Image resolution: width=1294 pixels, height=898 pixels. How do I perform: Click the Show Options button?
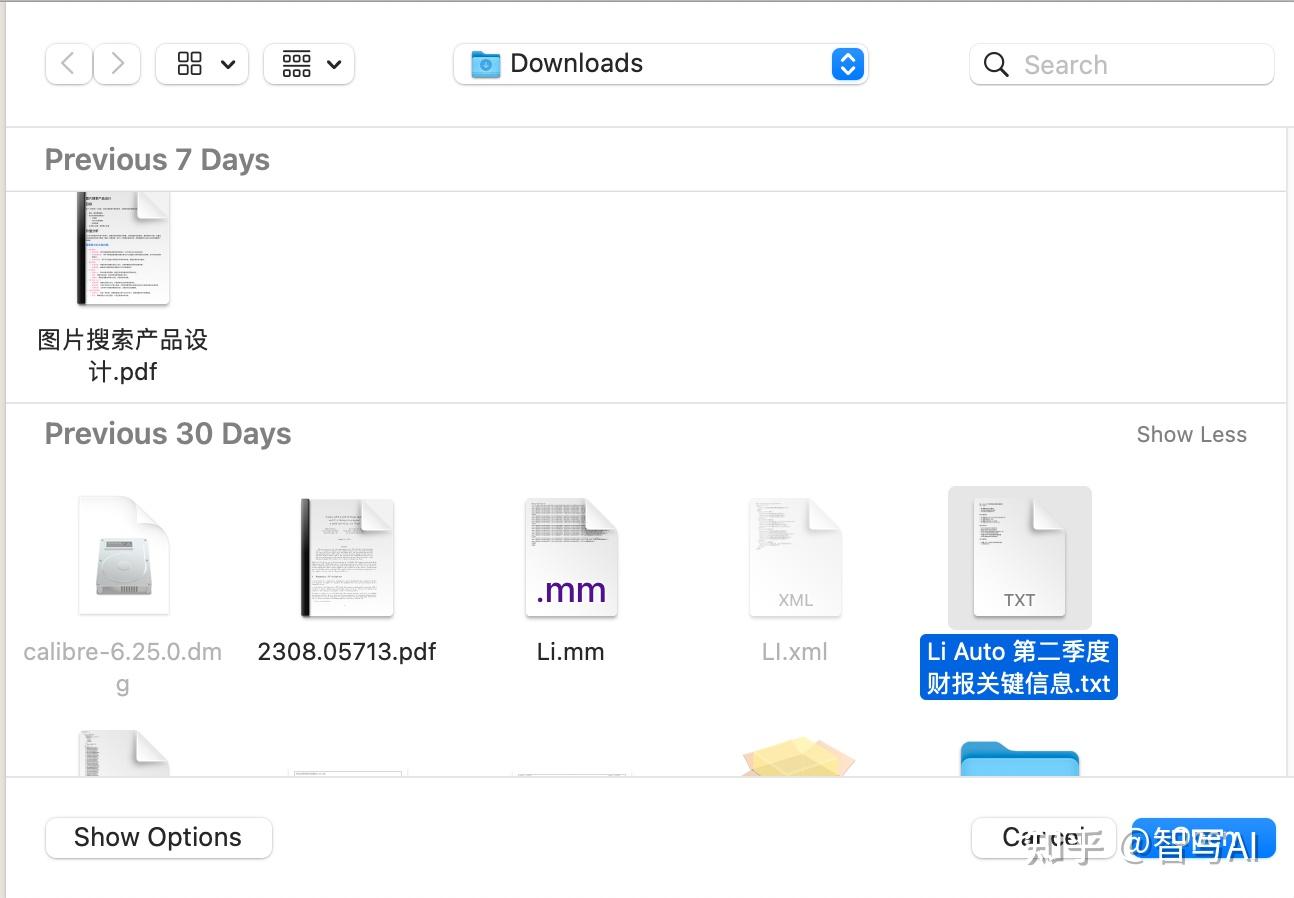[x=158, y=837]
